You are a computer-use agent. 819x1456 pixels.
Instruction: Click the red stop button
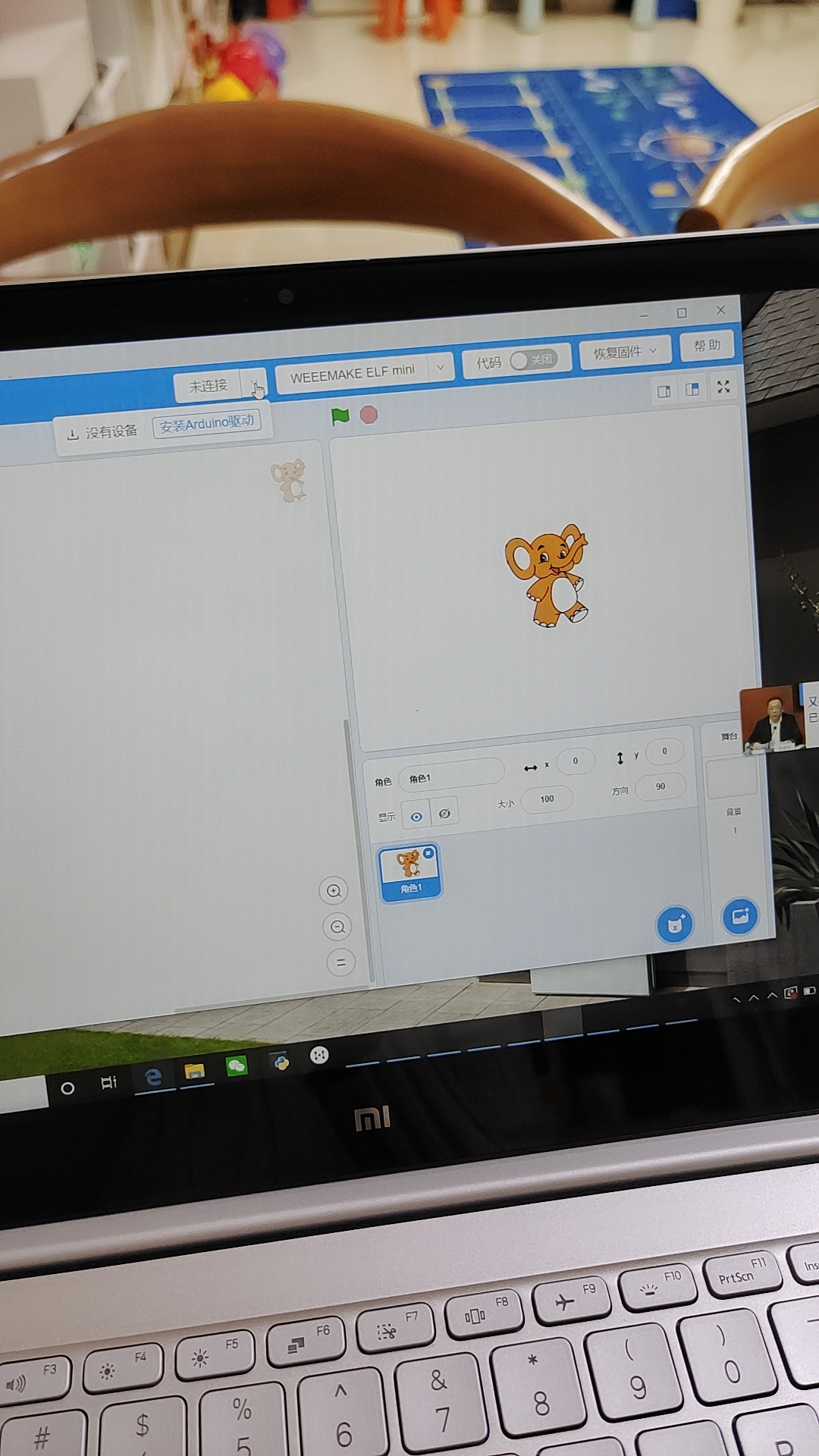coord(369,414)
